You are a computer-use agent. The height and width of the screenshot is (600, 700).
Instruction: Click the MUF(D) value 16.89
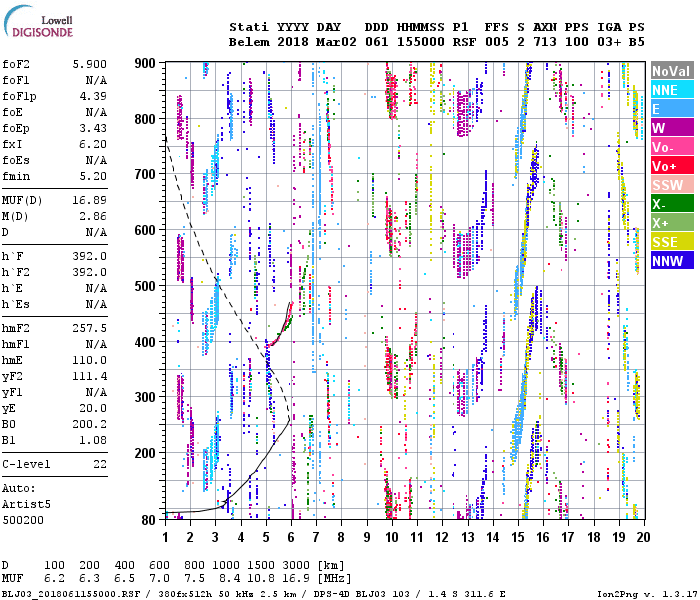(x=89, y=200)
